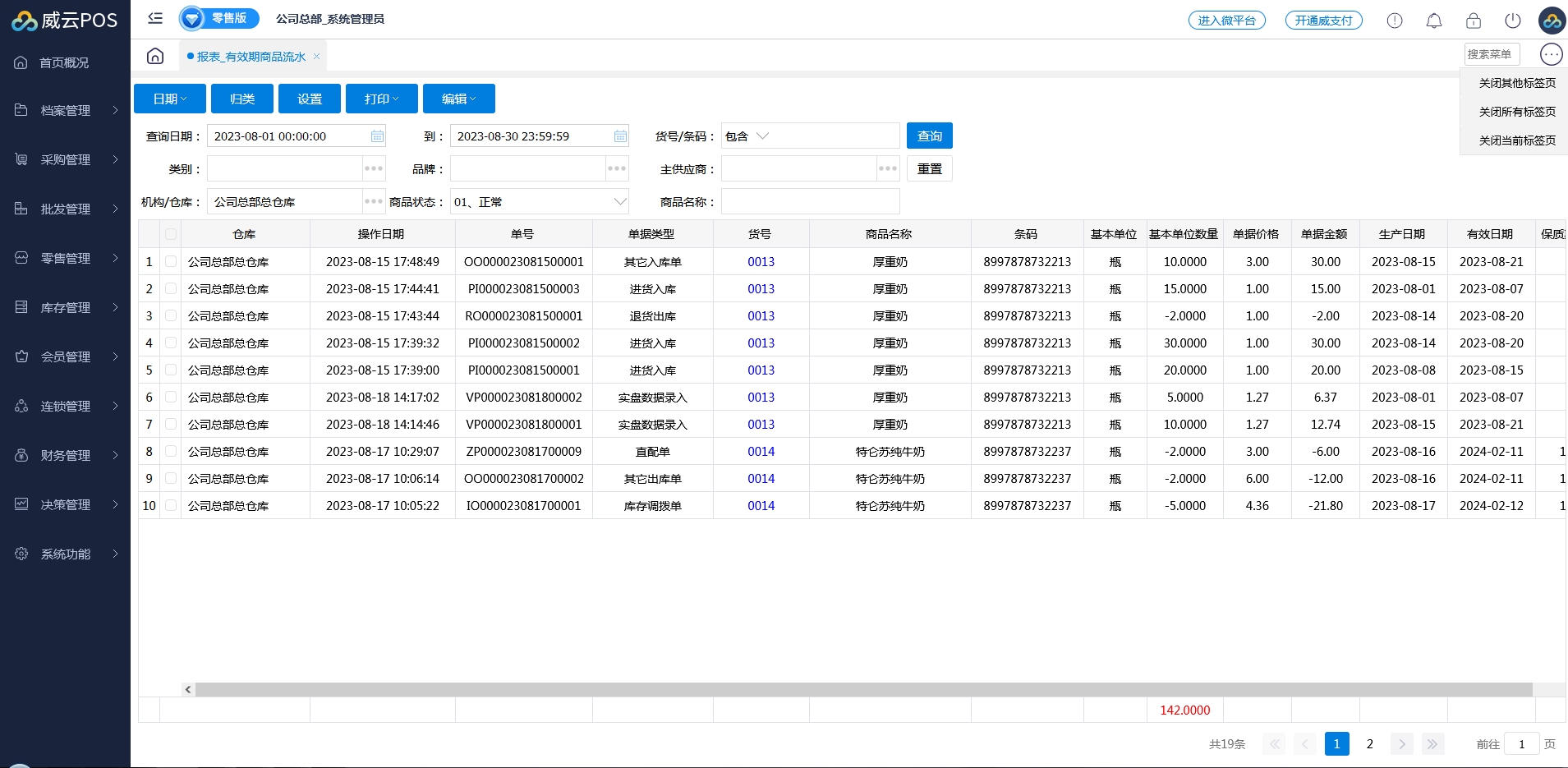
Task: Open 库存管理 in the left sidebar
Action: [66, 307]
